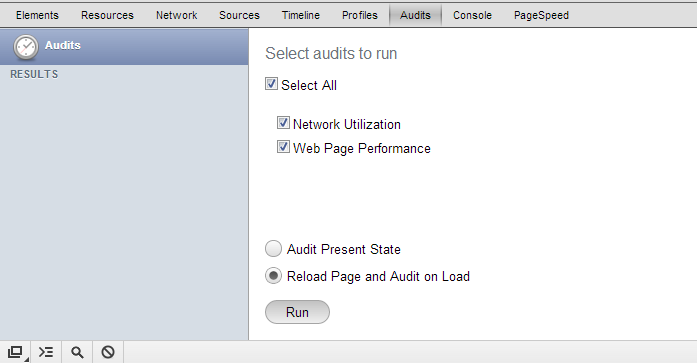Open the Profiles tab
The width and height of the screenshot is (697, 363).
pyautogui.click(x=360, y=15)
